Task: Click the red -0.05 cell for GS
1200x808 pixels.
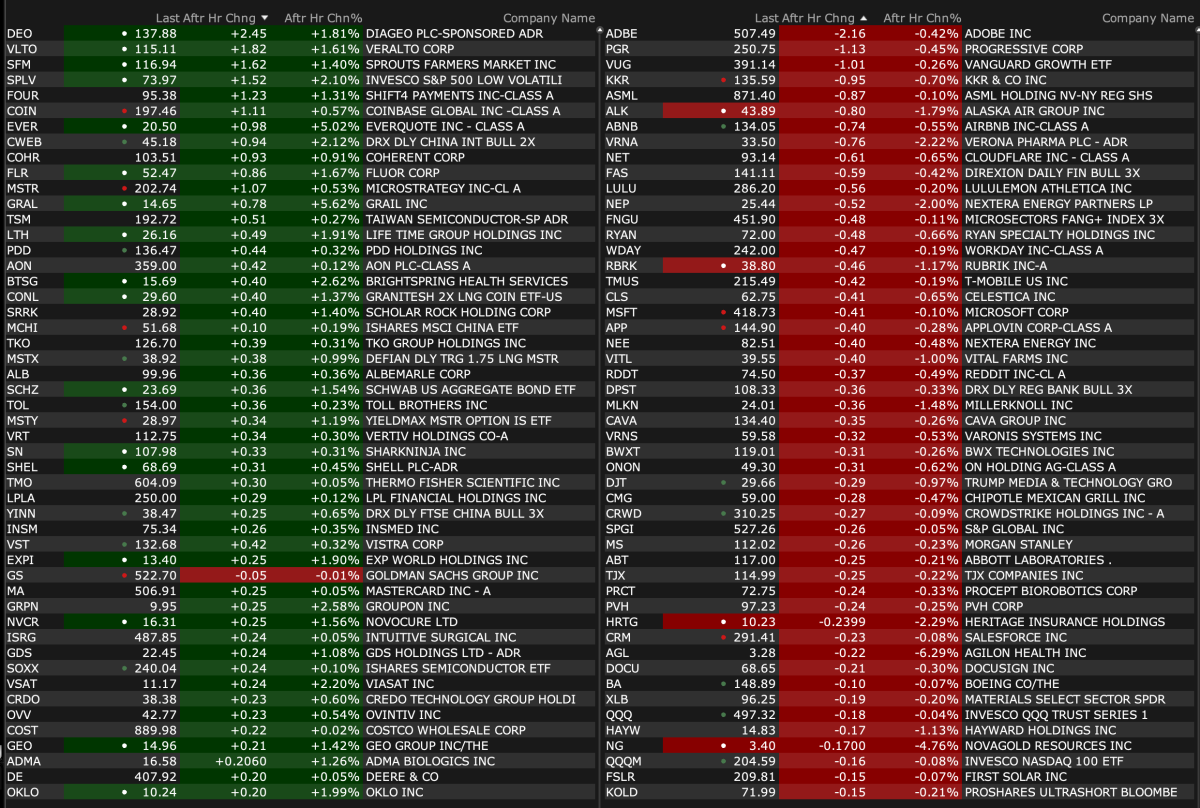Action: pos(252,575)
